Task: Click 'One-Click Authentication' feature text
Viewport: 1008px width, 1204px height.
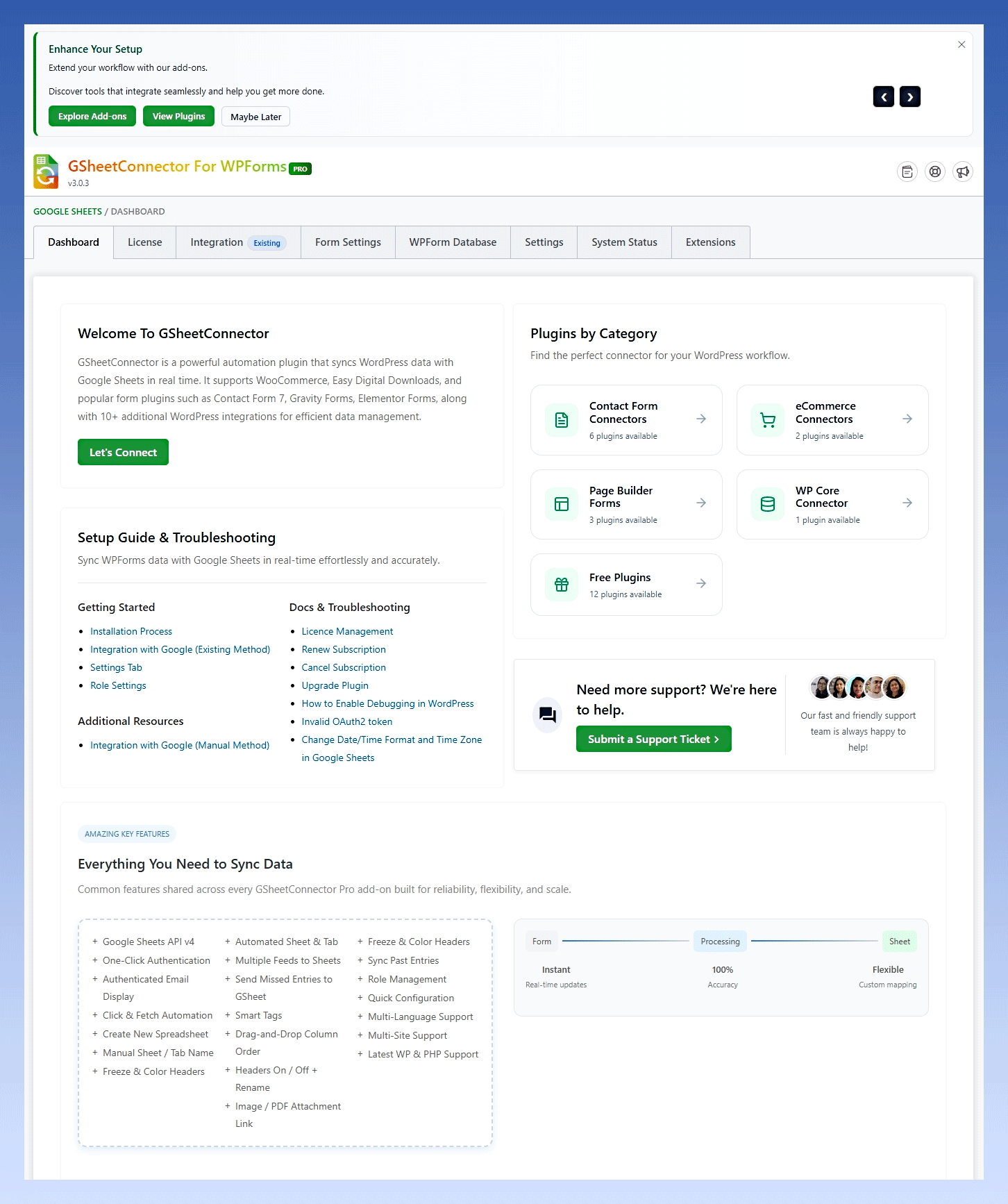Action: coord(156,960)
